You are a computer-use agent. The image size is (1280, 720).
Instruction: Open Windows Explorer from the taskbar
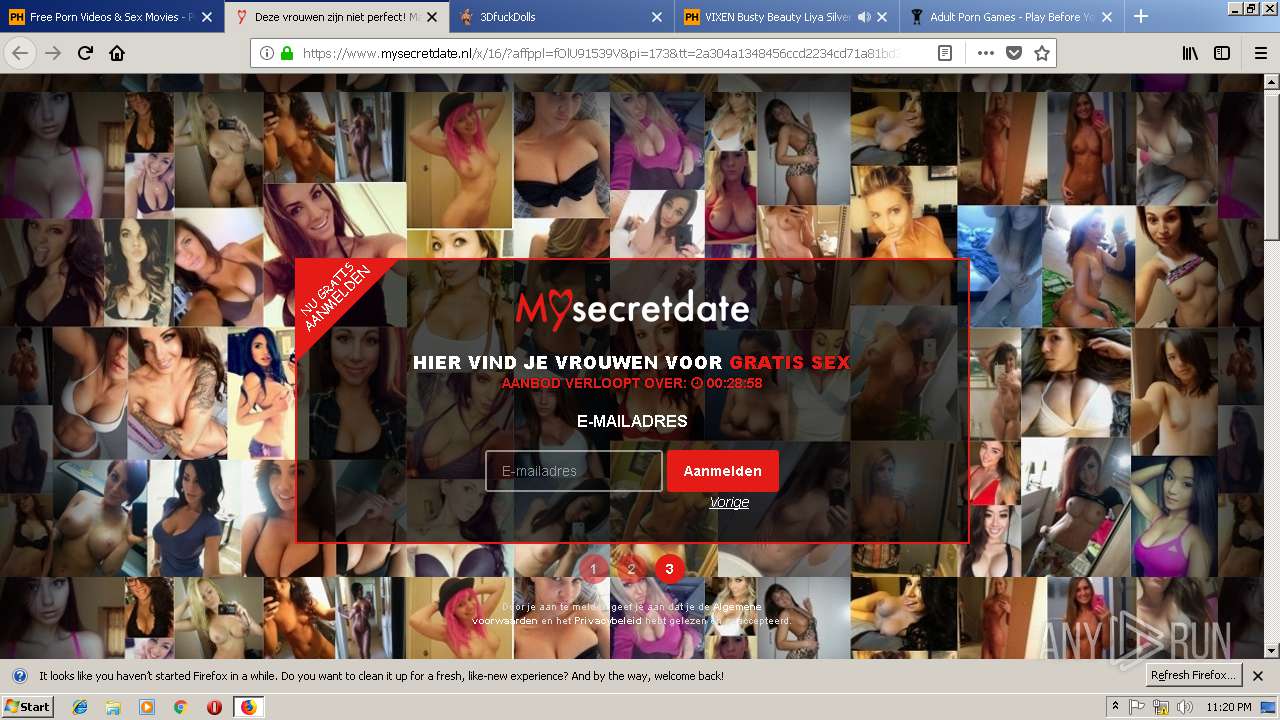click(x=113, y=707)
